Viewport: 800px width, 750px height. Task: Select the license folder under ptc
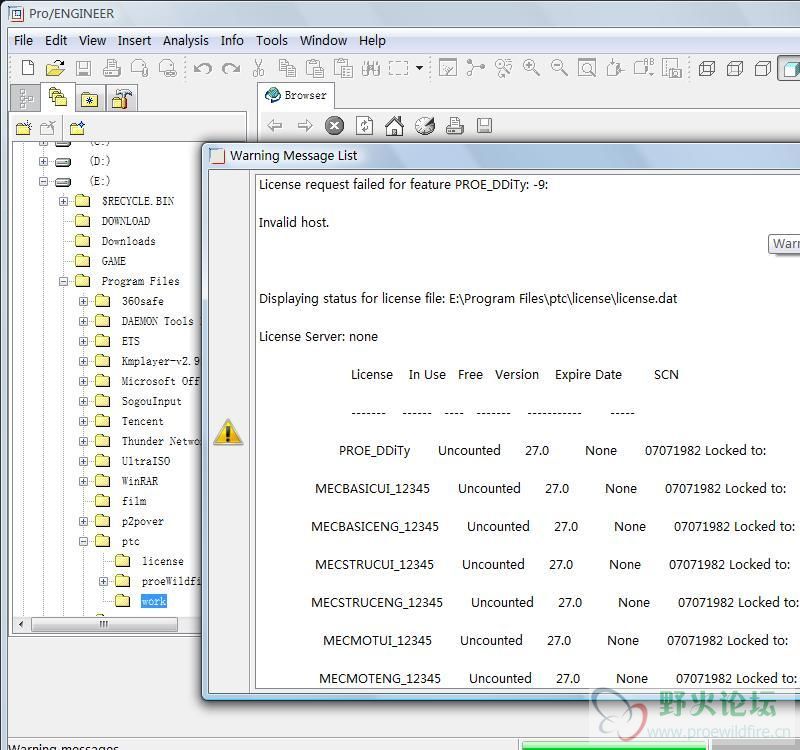[x=163, y=561]
